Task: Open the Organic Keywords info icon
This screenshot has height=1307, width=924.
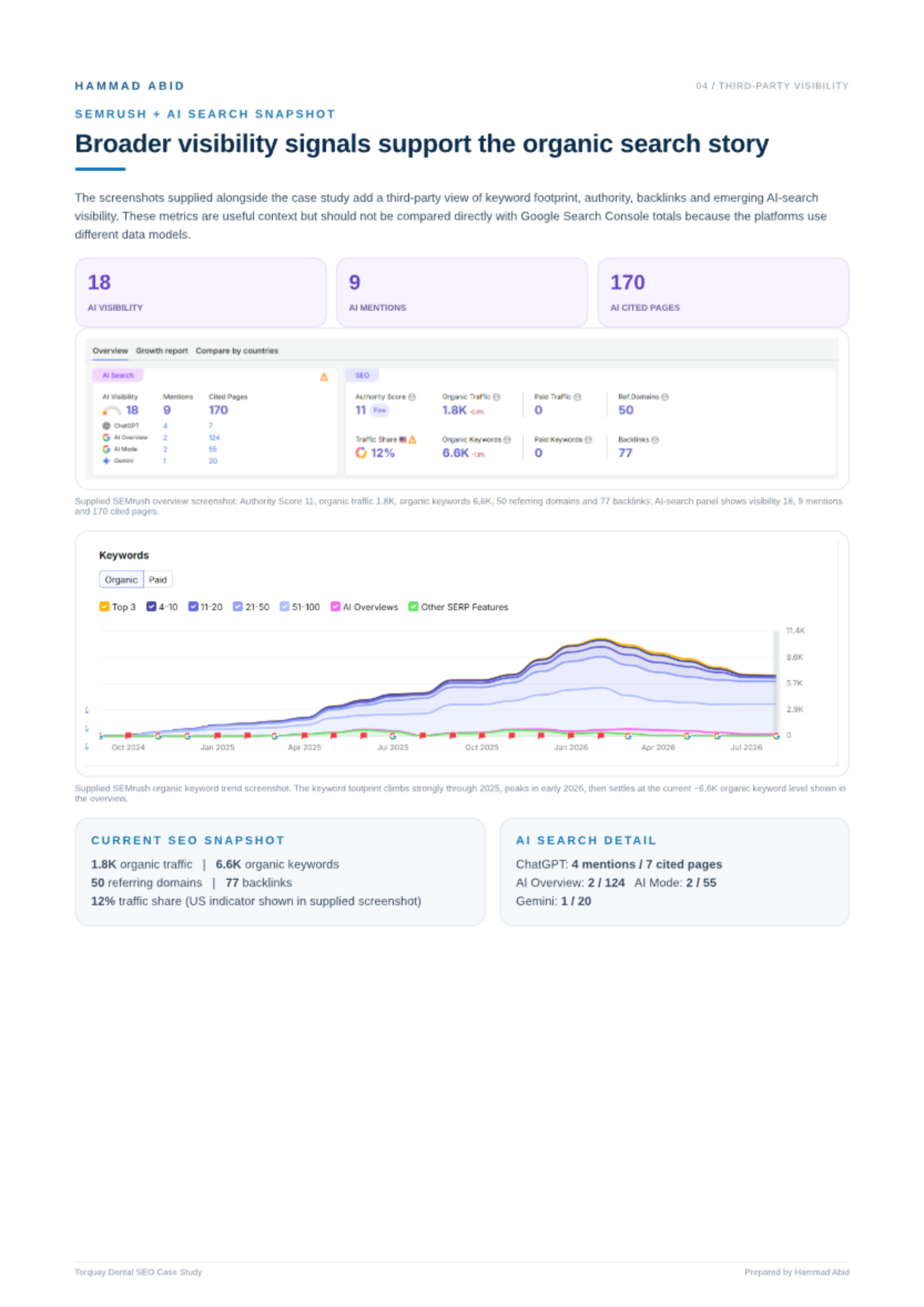Action: click(507, 439)
